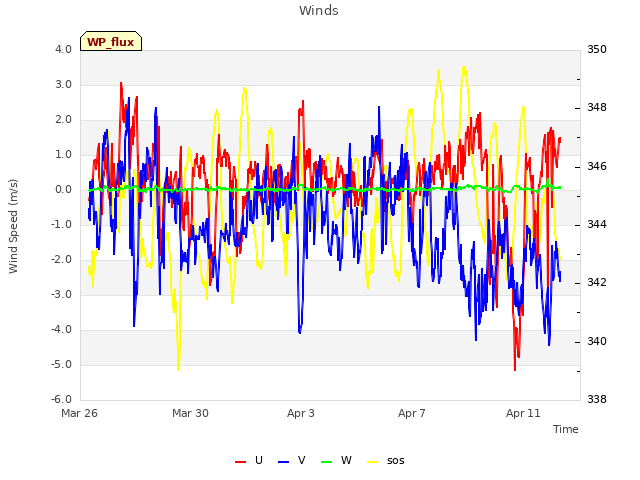Click the '0.0' left axis value

pyautogui.click(x=63, y=190)
